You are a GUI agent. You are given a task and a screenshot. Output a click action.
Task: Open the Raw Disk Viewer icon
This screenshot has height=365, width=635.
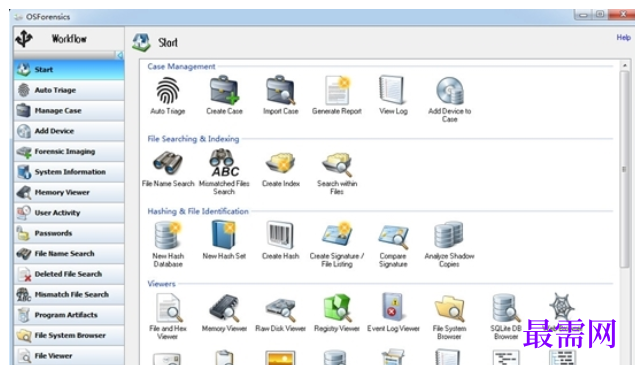(x=280, y=309)
